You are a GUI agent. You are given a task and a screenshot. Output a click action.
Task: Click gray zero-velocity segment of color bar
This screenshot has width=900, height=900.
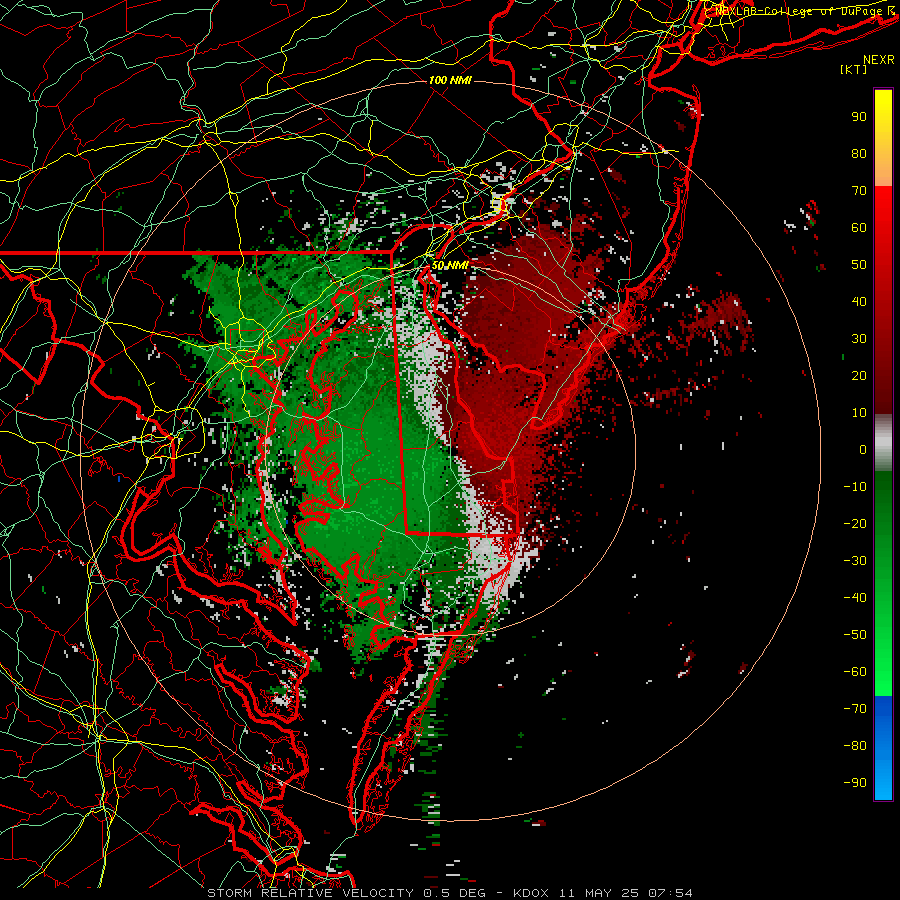[883, 443]
